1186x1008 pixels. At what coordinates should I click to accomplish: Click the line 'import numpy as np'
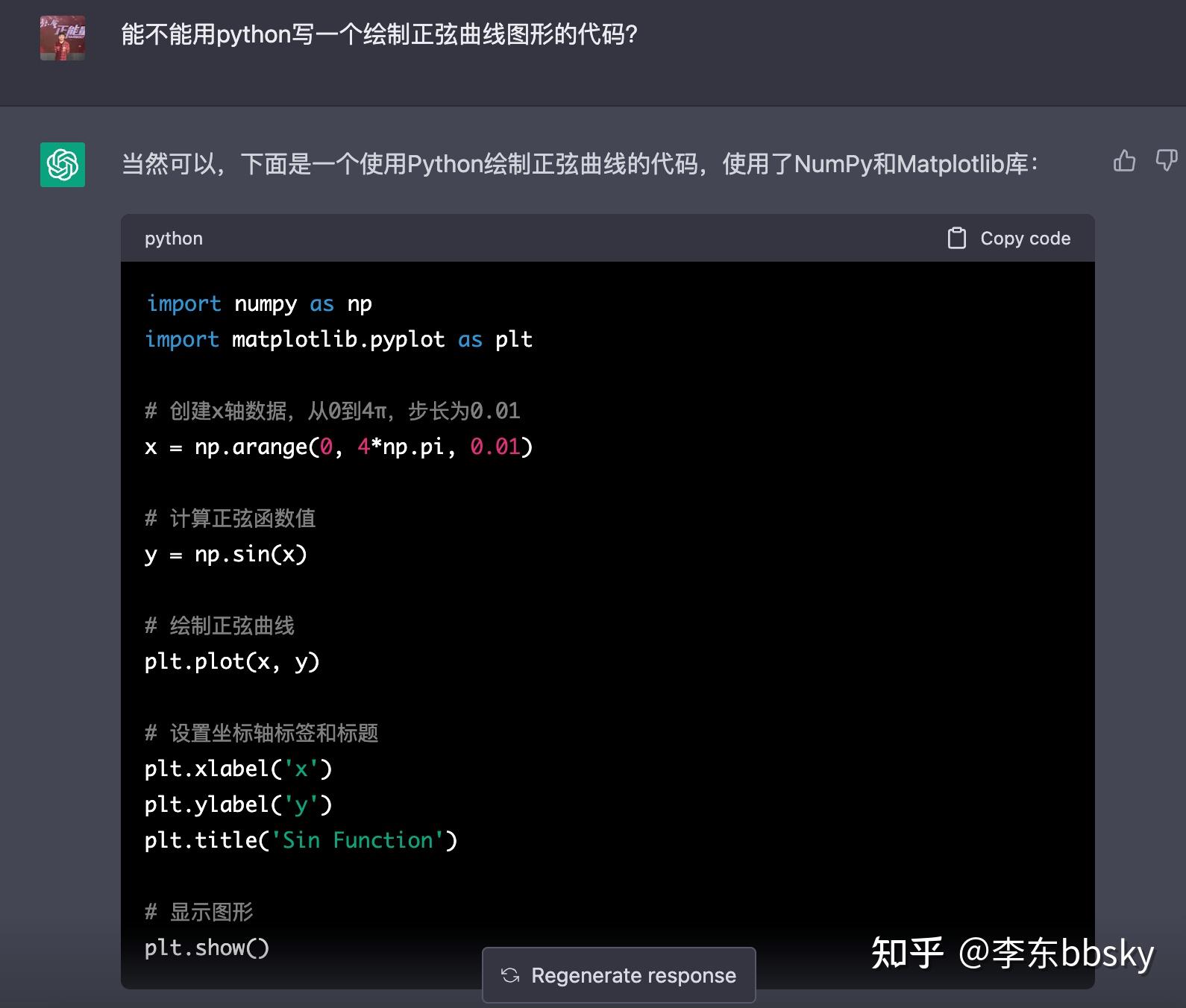pos(259,303)
